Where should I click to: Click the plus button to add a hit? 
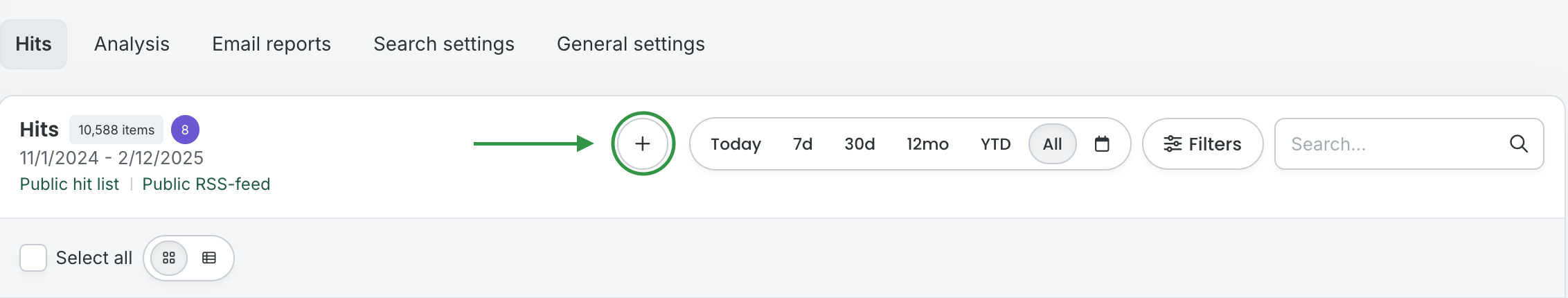click(643, 143)
